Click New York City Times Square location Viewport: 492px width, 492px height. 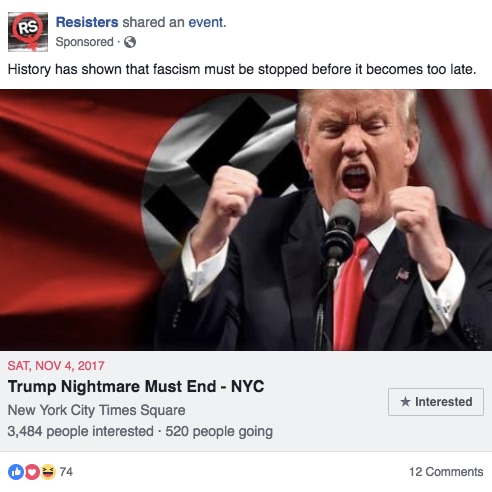pyautogui.click(x=96, y=410)
